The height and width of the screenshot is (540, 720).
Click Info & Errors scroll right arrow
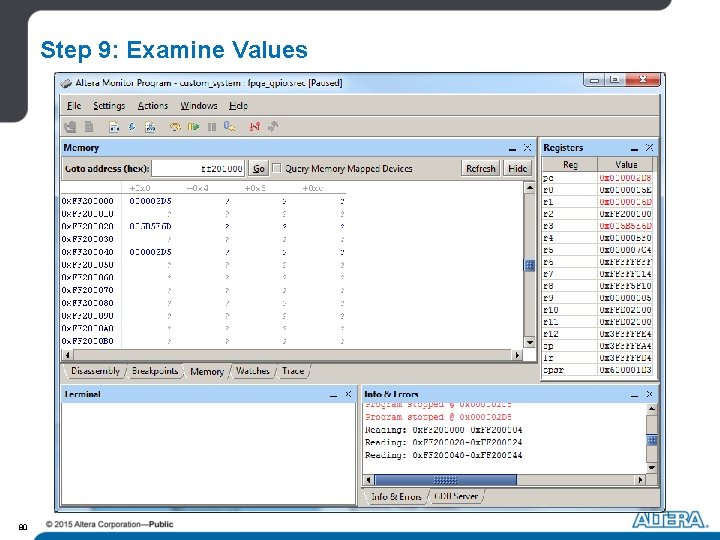pos(641,480)
